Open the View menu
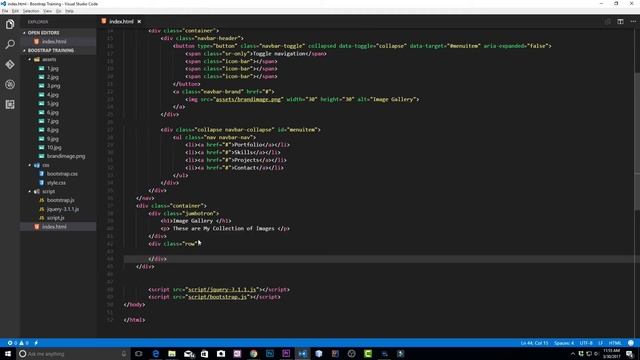The image size is (640, 360). pos(48,11)
